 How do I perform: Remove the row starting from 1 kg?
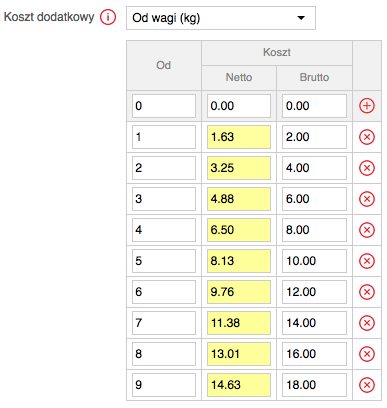pyautogui.click(x=367, y=137)
